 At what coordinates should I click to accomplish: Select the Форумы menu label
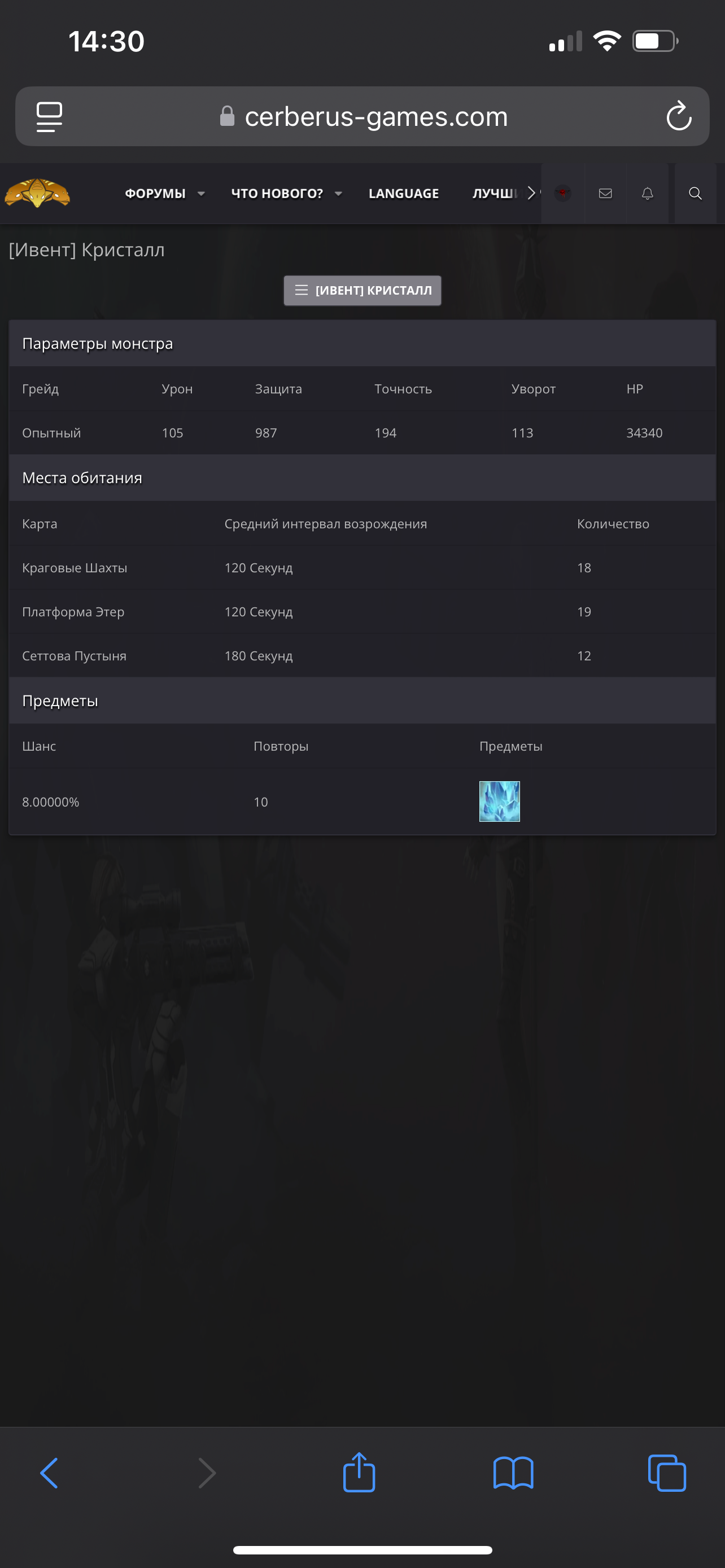155,194
